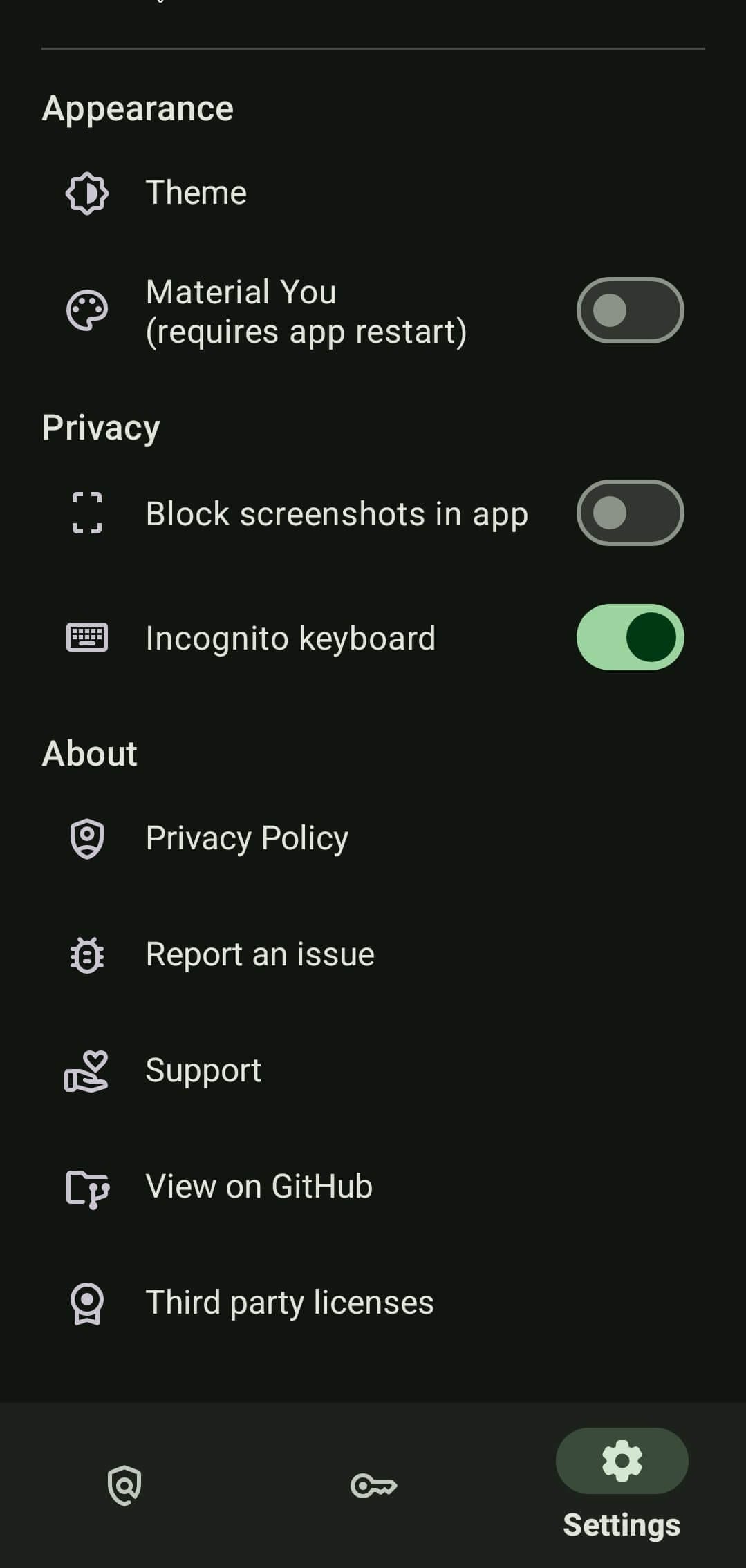
Task: Open the Theme setting
Action: (196, 193)
